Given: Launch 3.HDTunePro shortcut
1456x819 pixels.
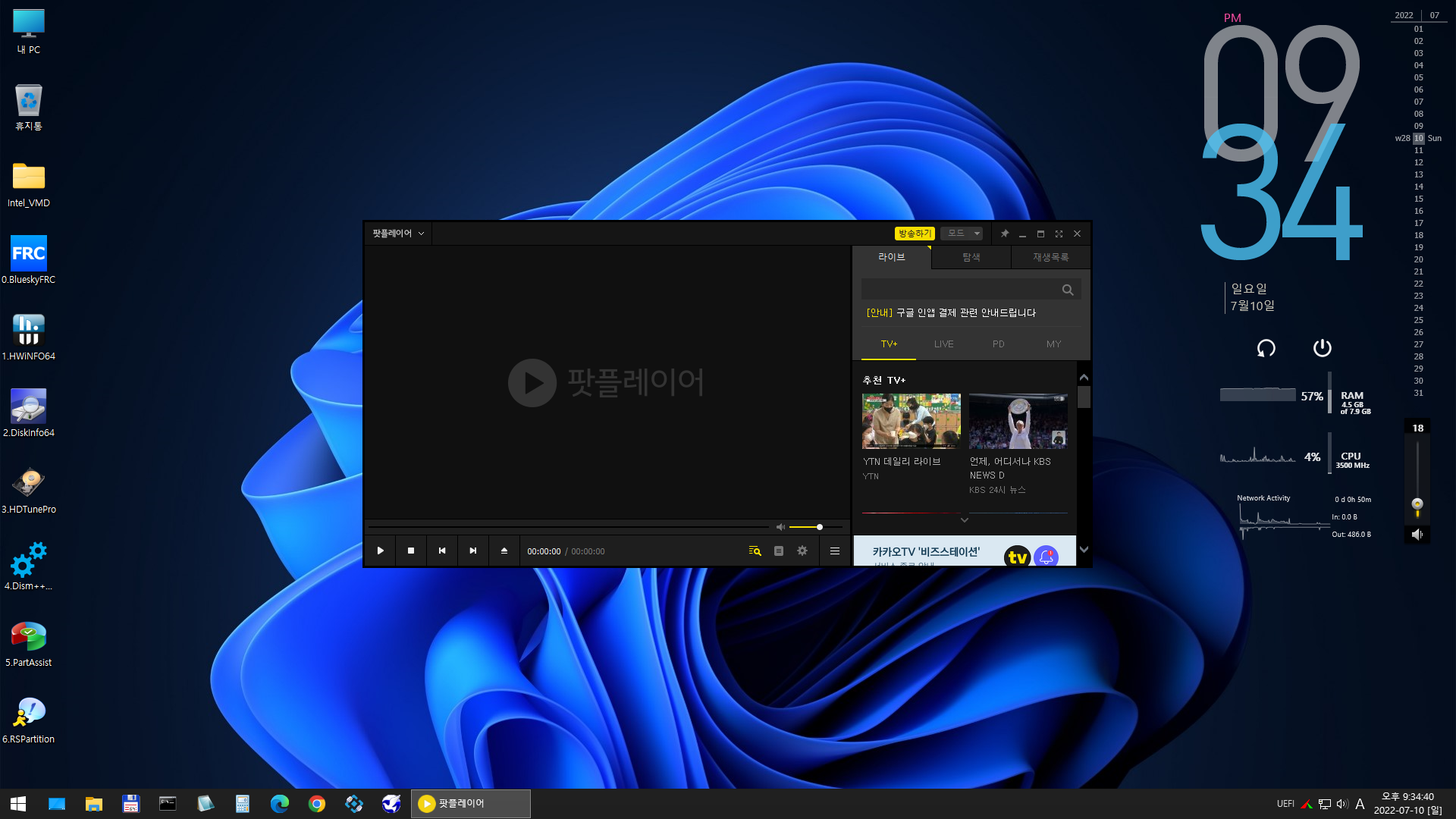Looking at the screenshot, I should point(29,490).
